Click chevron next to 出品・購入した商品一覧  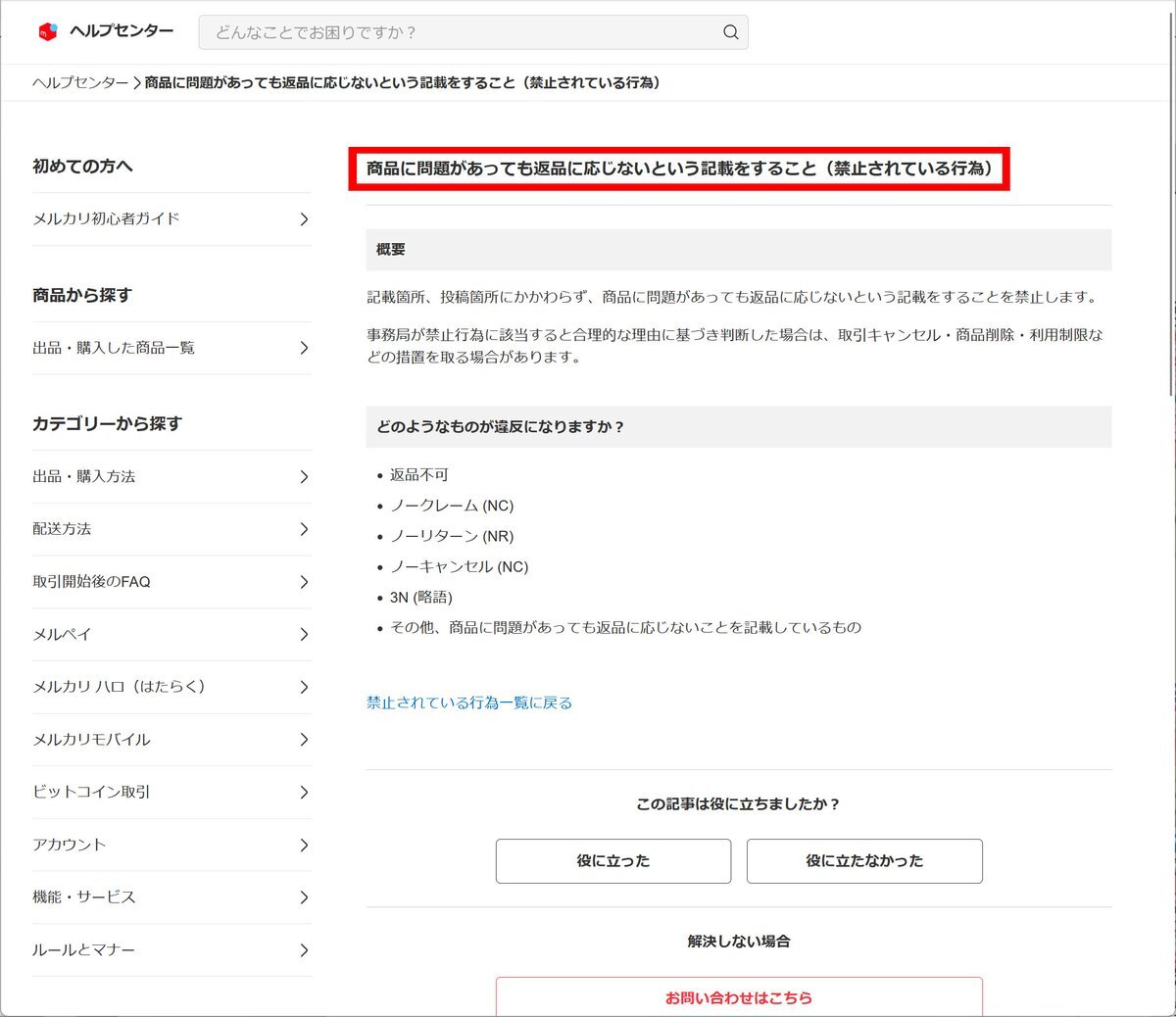tap(304, 348)
